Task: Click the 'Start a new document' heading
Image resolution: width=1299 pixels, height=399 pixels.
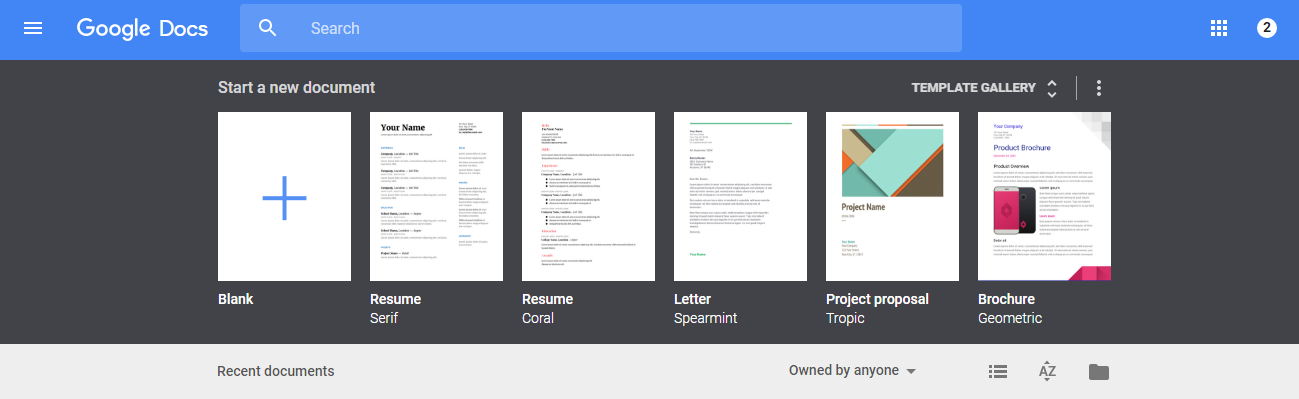Action: click(x=297, y=88)
